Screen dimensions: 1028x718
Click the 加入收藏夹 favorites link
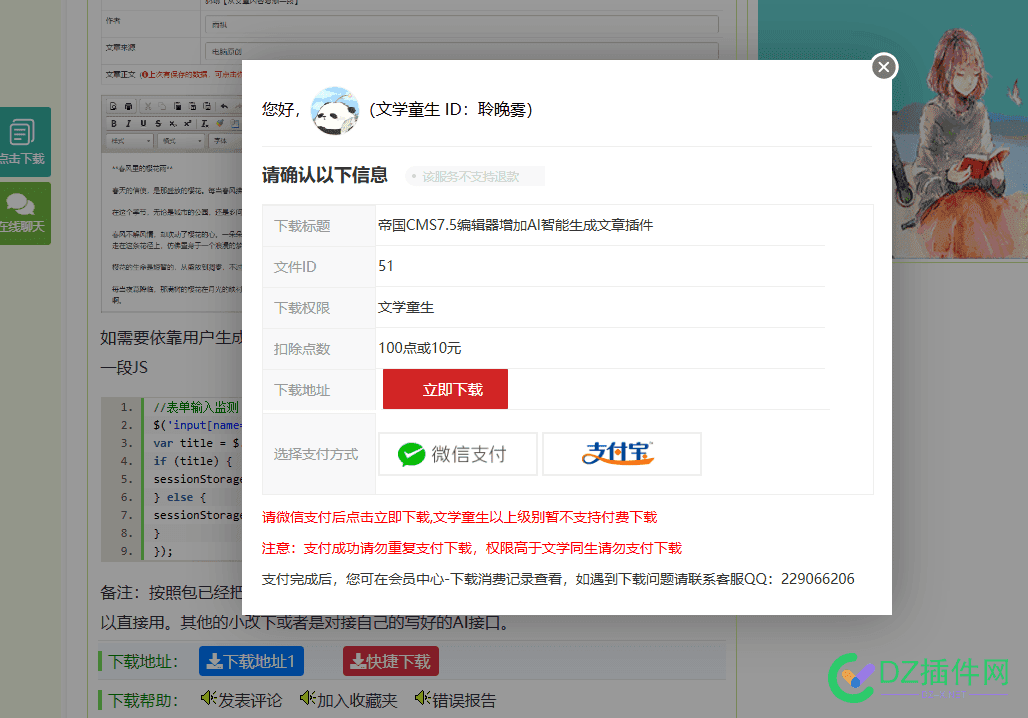[348, 699]
